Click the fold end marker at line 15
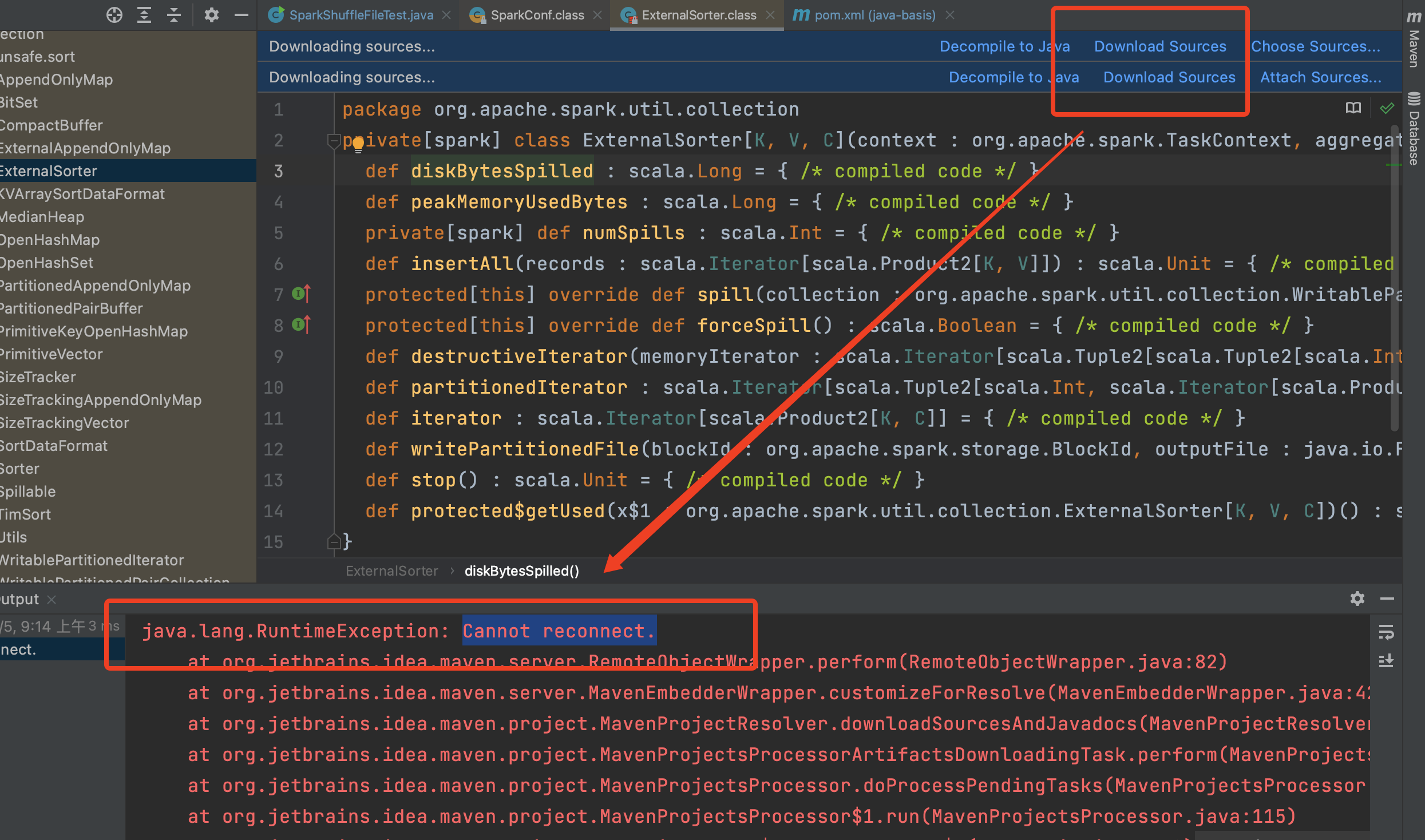The width and height of the screenshot is (1425, 840). coord(333,541)
